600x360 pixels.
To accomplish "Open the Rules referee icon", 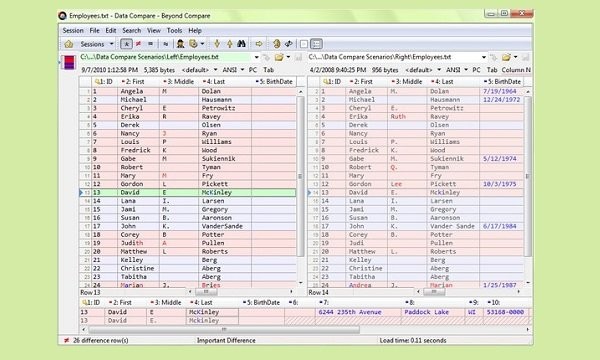I will [180, 44].
